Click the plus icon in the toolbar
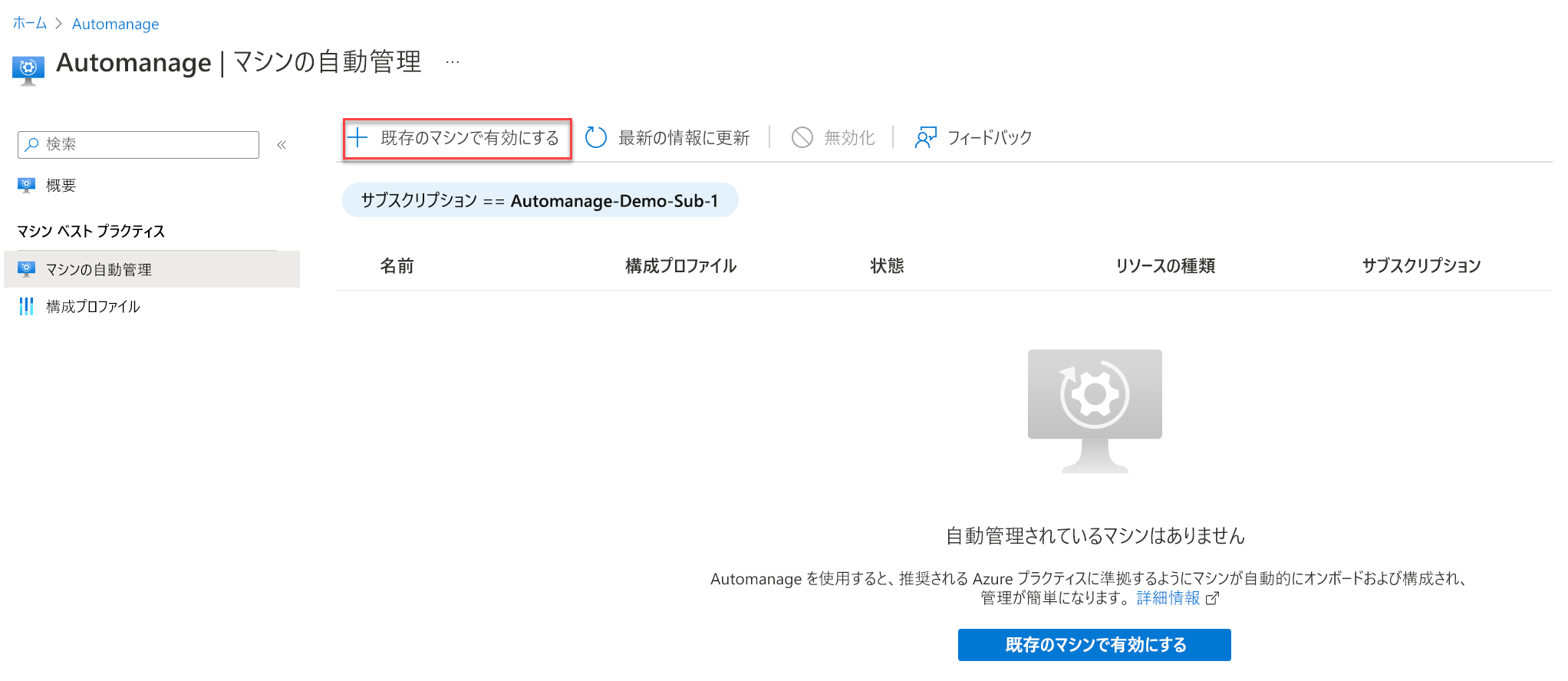Viewport: 1568px width, 681px height. 357,138
